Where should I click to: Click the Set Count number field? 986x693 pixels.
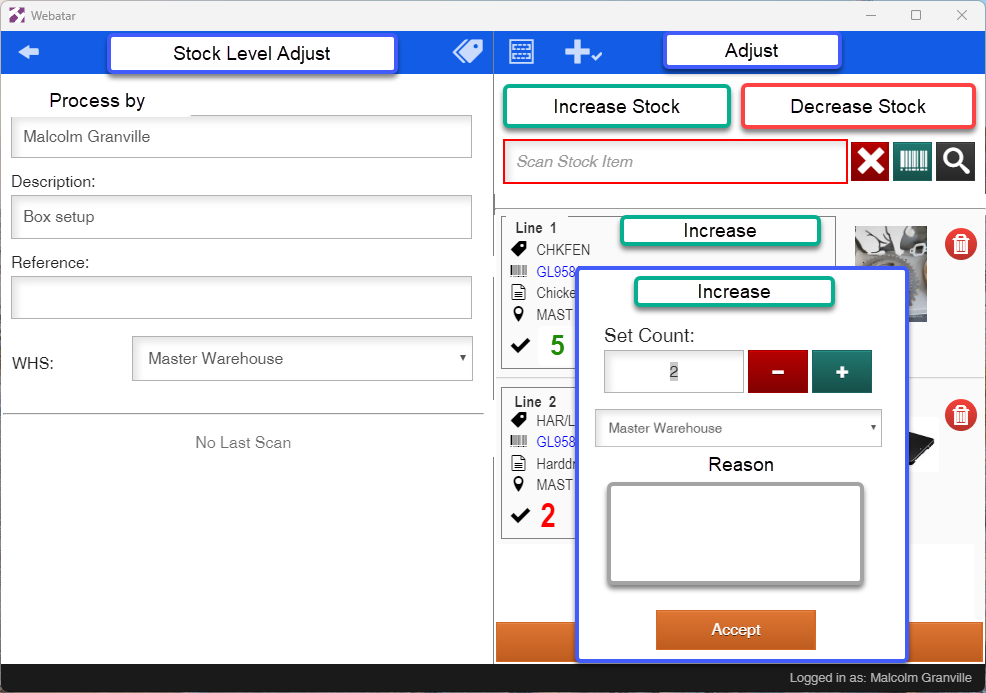click(x=673, y=372)
